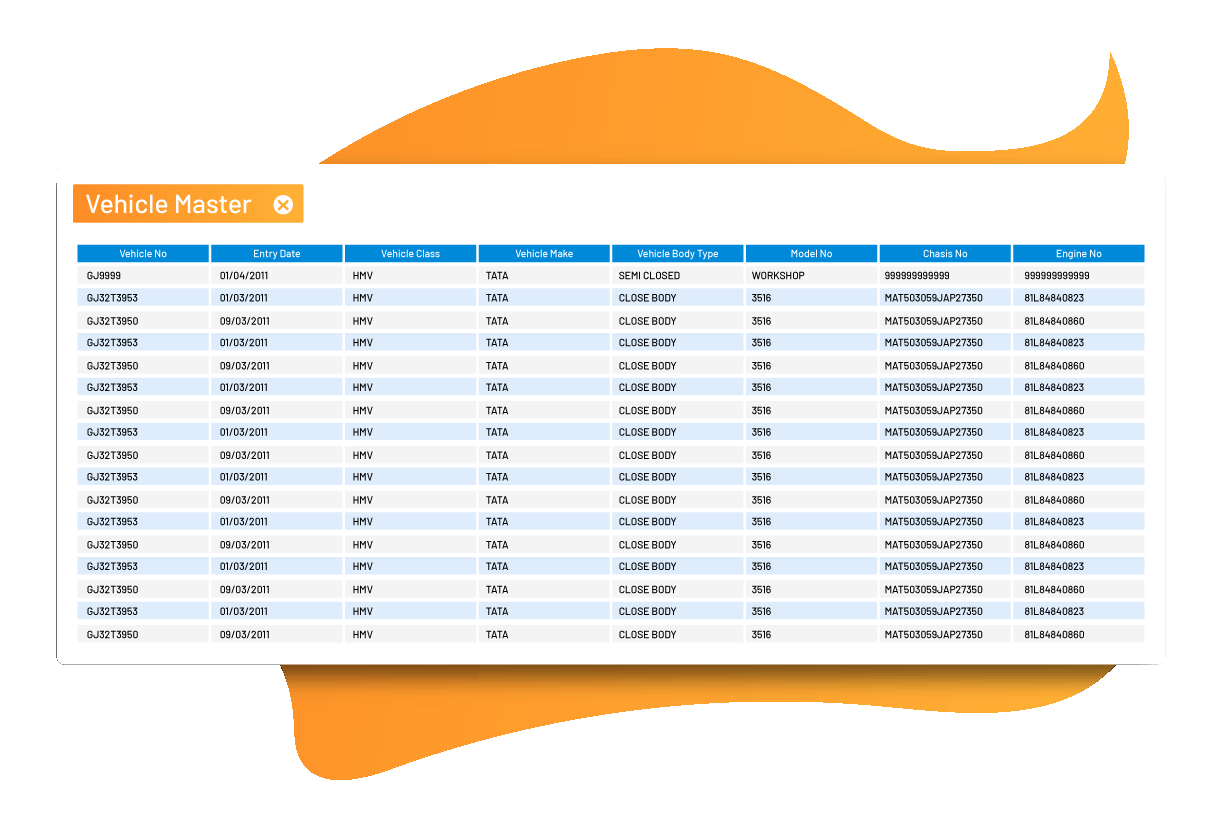The width and height of the screenshot is (1222, 828).
Task: Sort by Chasis No column header
Action: click(945, 254)
